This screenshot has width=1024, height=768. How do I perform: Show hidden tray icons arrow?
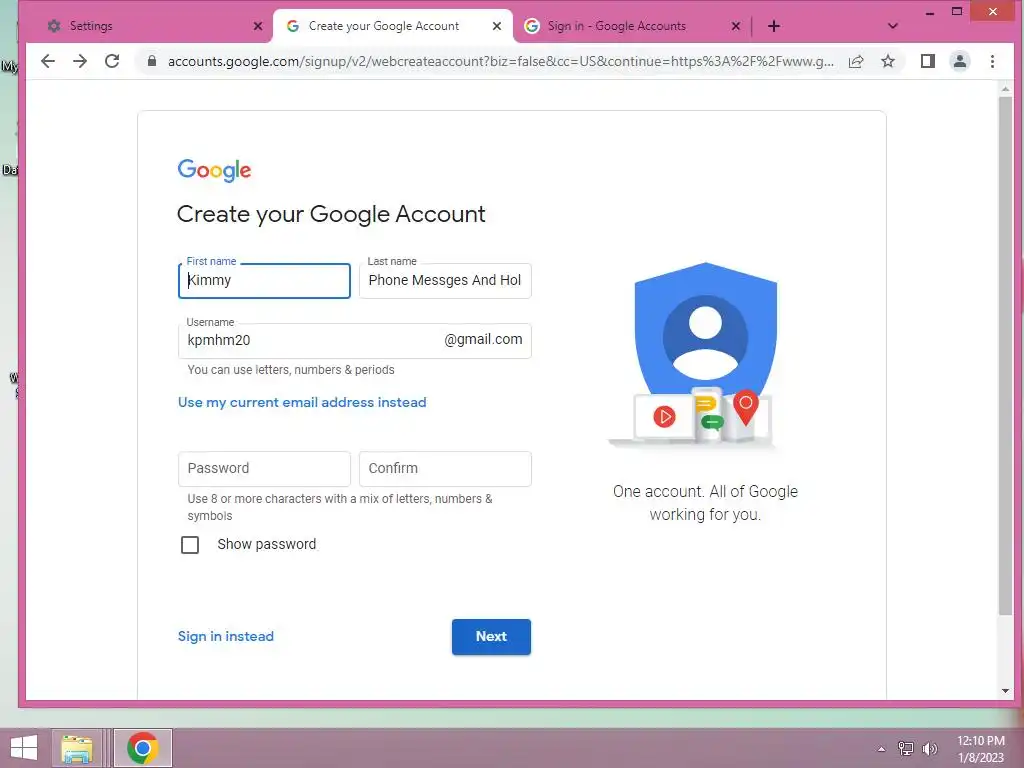pos(882,748)
